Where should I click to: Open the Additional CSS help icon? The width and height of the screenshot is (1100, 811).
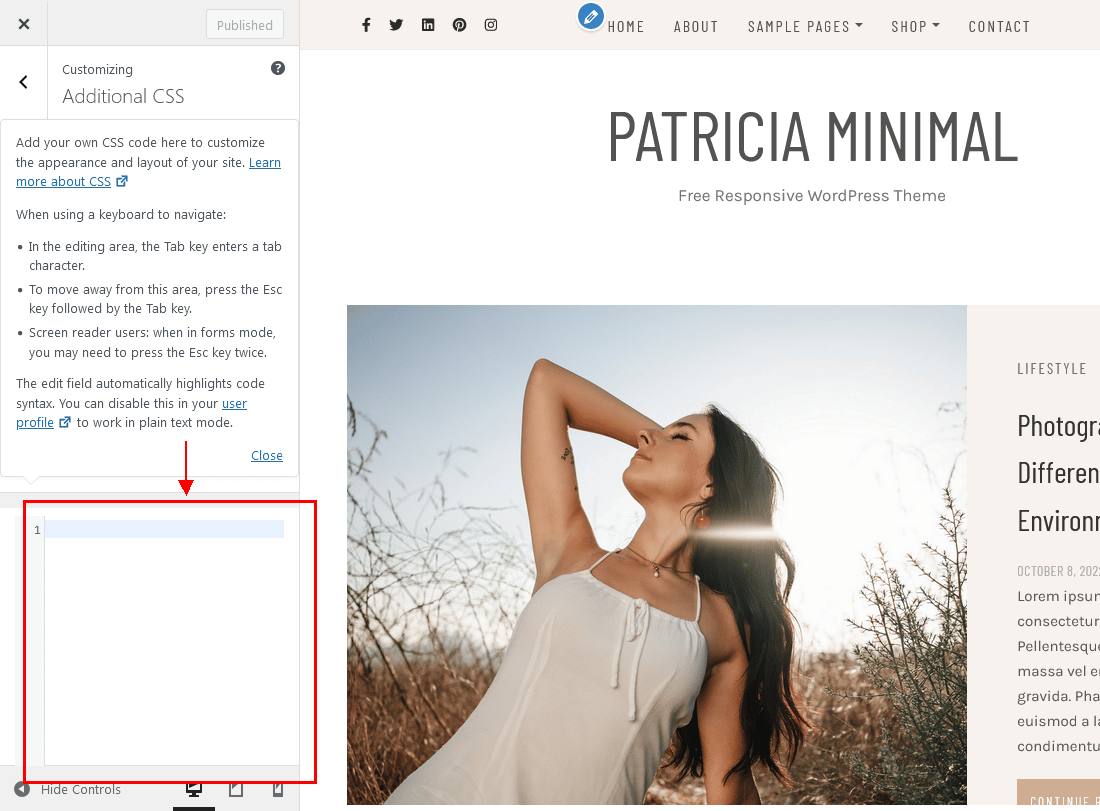click(x=278, y=68)
